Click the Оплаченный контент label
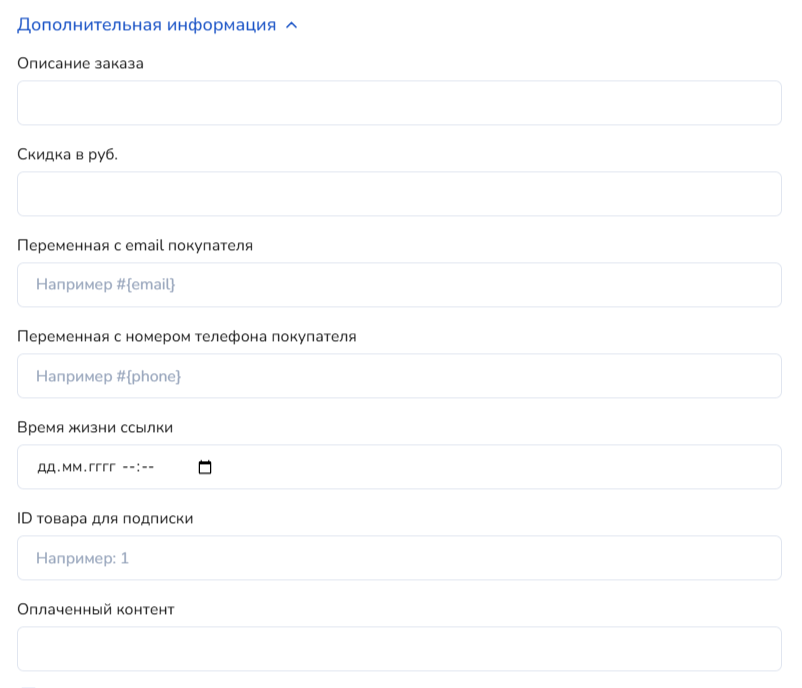 pos(96,609)
